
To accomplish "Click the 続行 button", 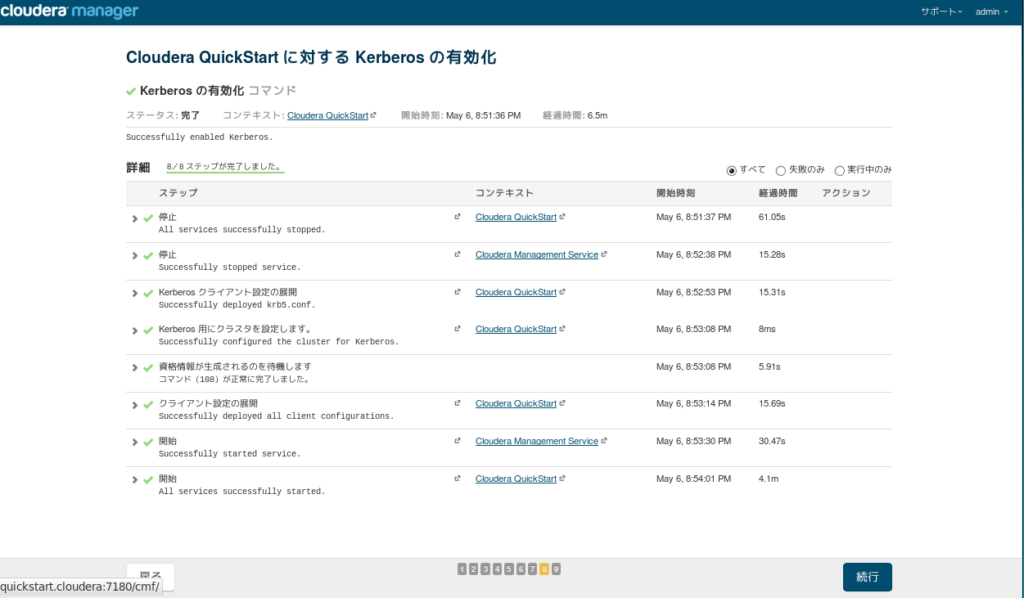I will 867,577.
